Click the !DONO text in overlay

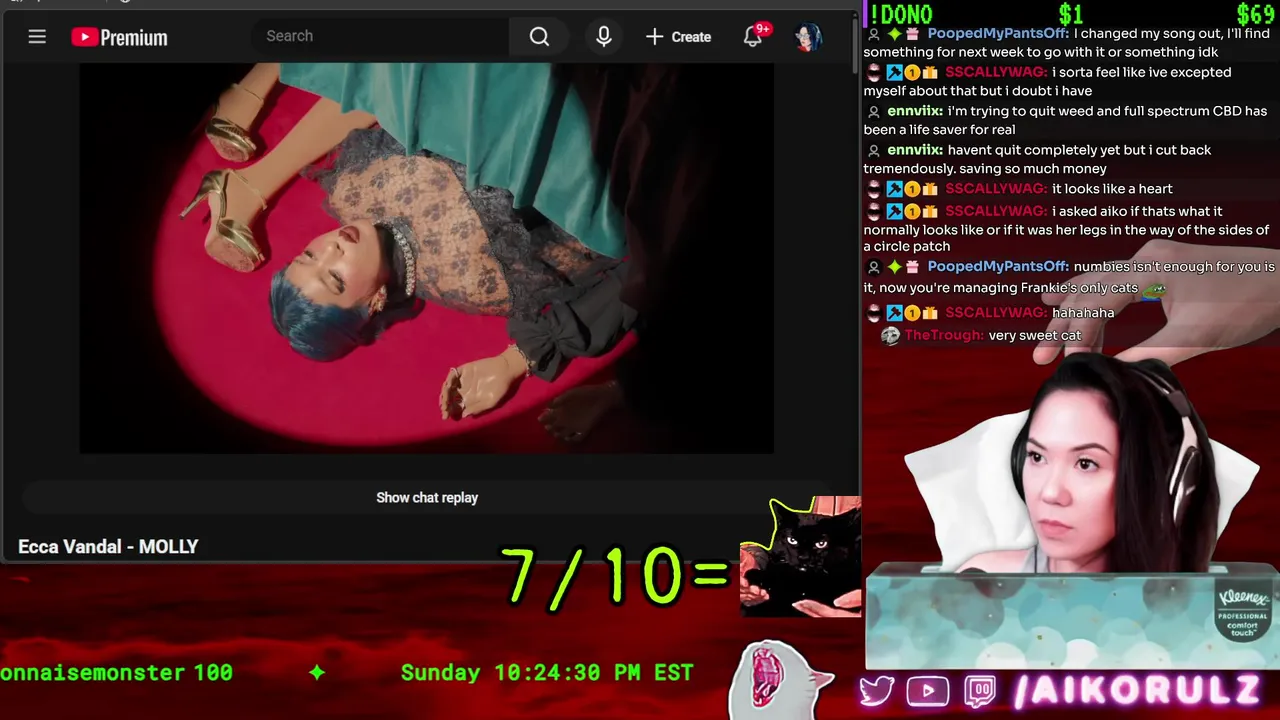(x=901, y=13)
